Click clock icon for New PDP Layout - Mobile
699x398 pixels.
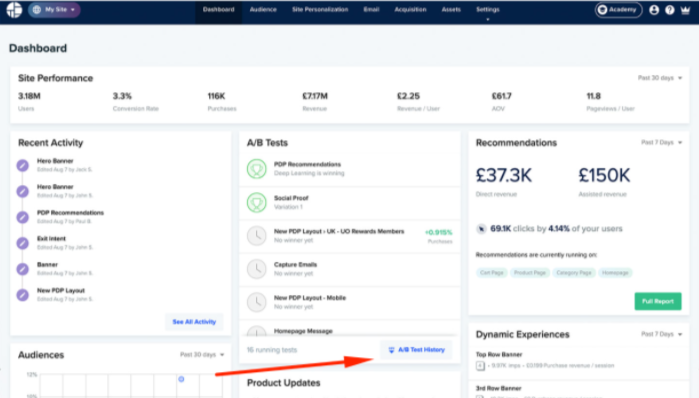point(257,302)
